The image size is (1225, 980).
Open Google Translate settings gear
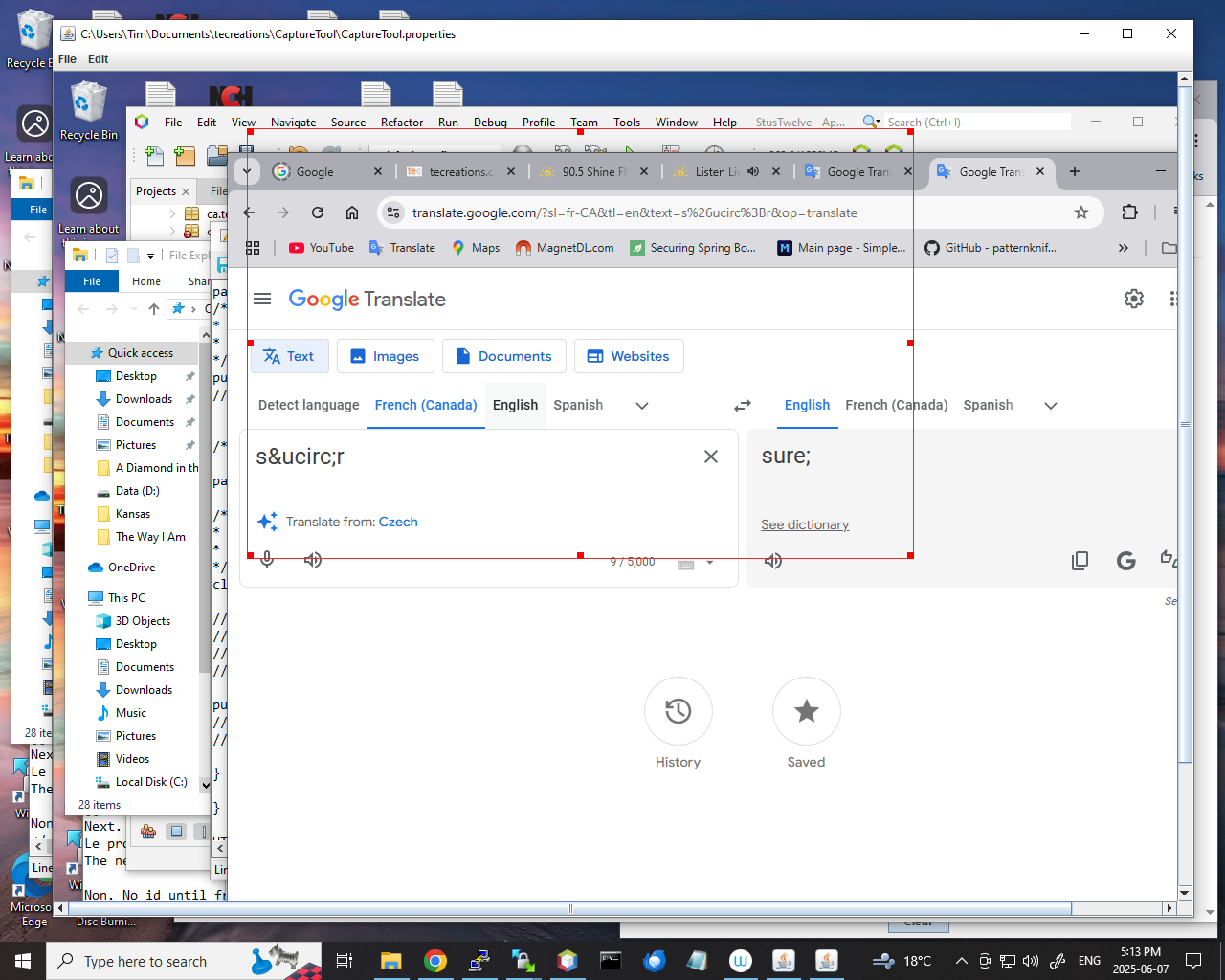pyautogui.click(x=1134, y=299)
